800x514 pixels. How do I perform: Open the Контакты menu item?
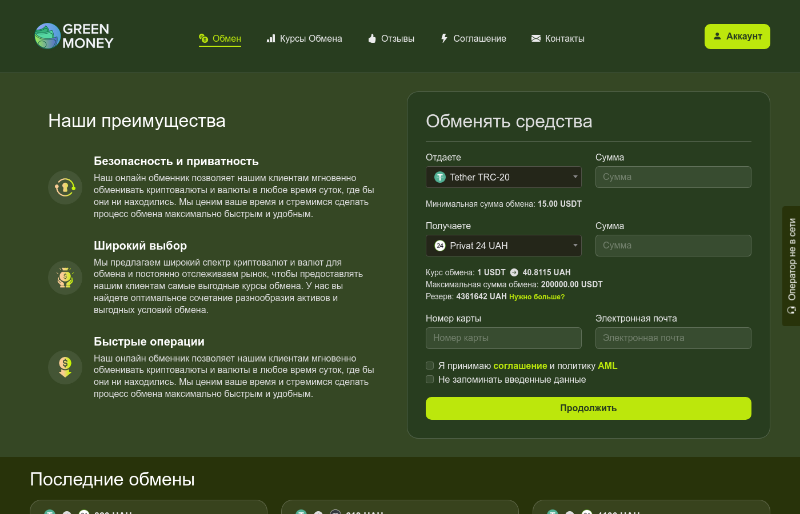tap(557, 39)
